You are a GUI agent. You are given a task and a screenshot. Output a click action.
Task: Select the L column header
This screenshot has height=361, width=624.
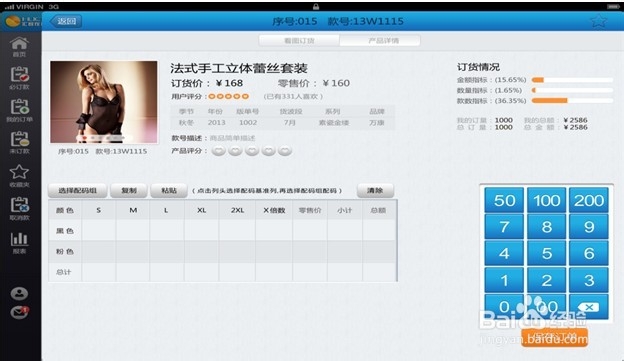point(167,210)
